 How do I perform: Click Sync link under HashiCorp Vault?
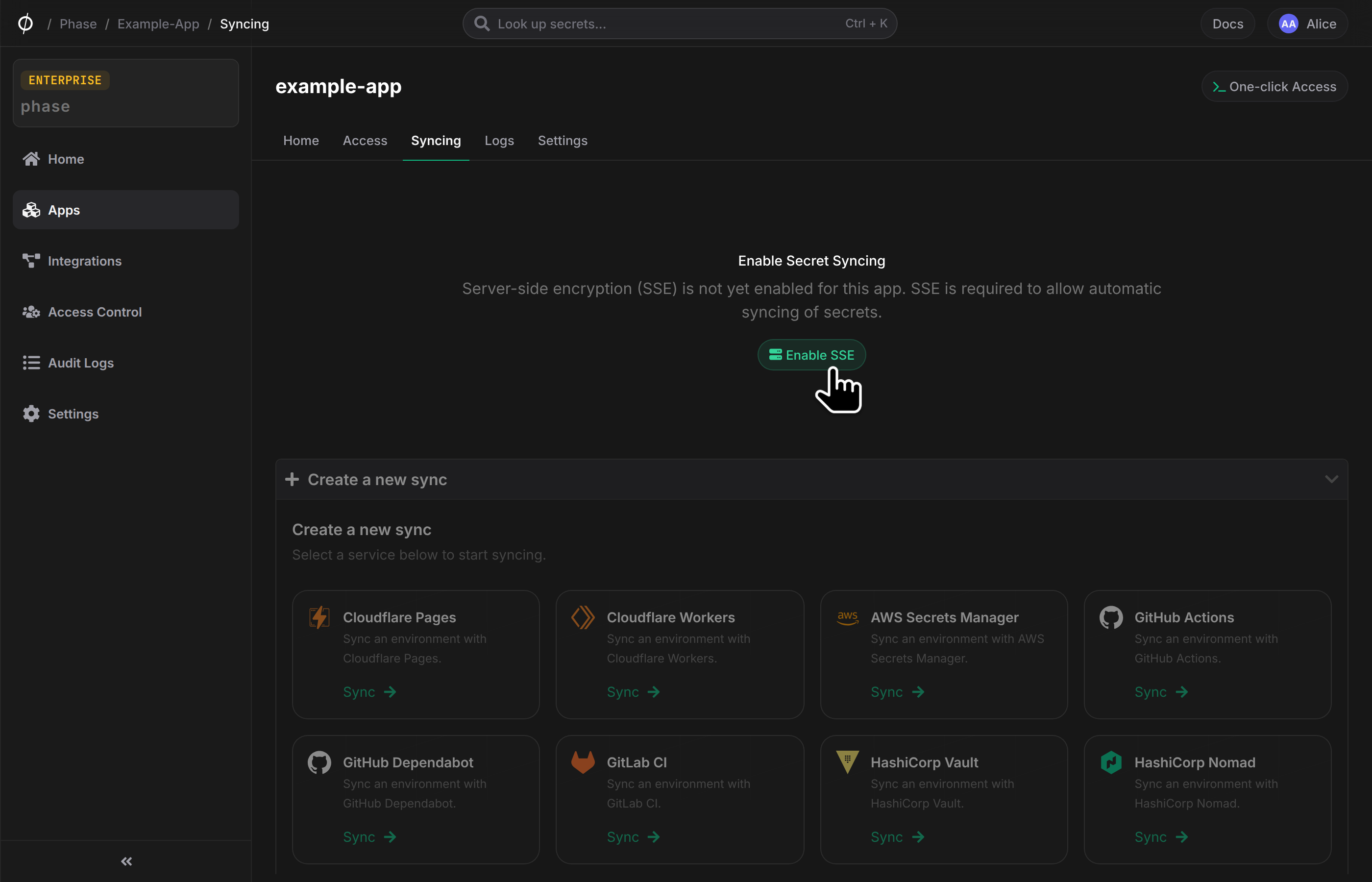[x=897, y=837]
